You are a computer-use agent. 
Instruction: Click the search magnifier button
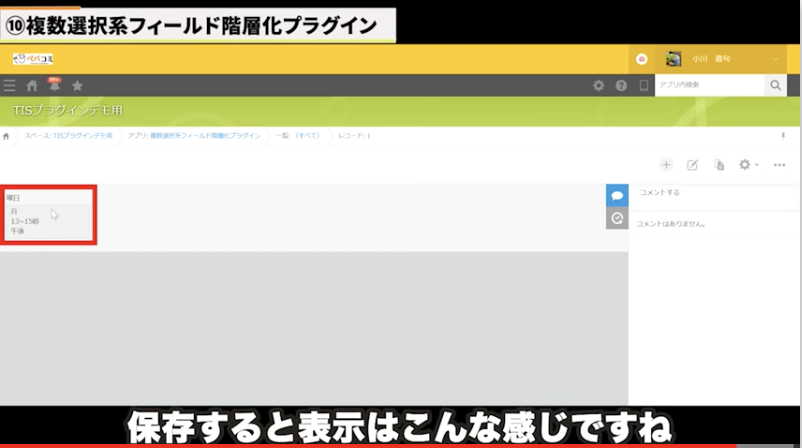(x=775, y=86)
